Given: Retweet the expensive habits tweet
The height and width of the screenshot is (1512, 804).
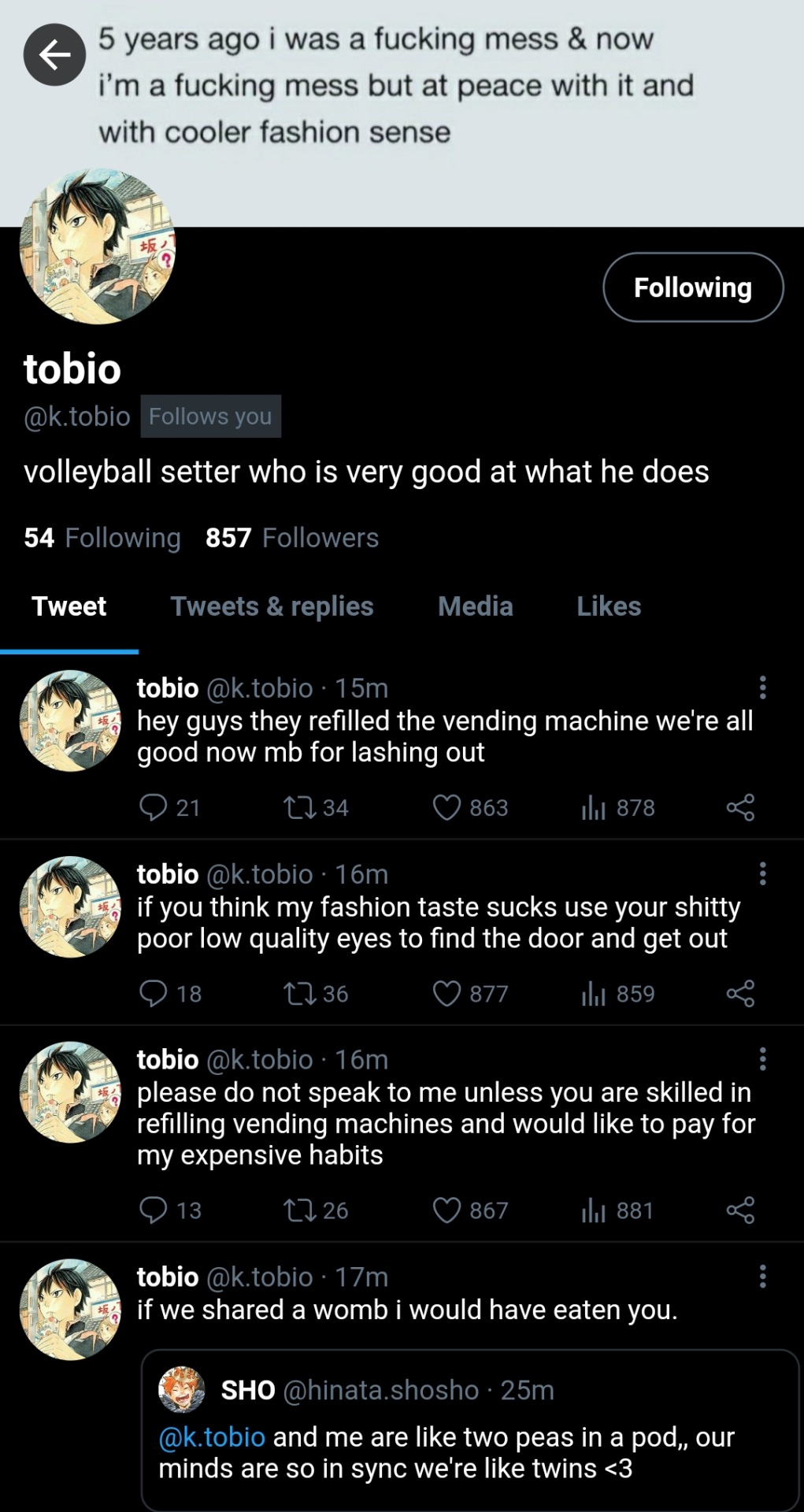Looking at the screenshot, I should pyautogui.click(x=299, y=1210).
